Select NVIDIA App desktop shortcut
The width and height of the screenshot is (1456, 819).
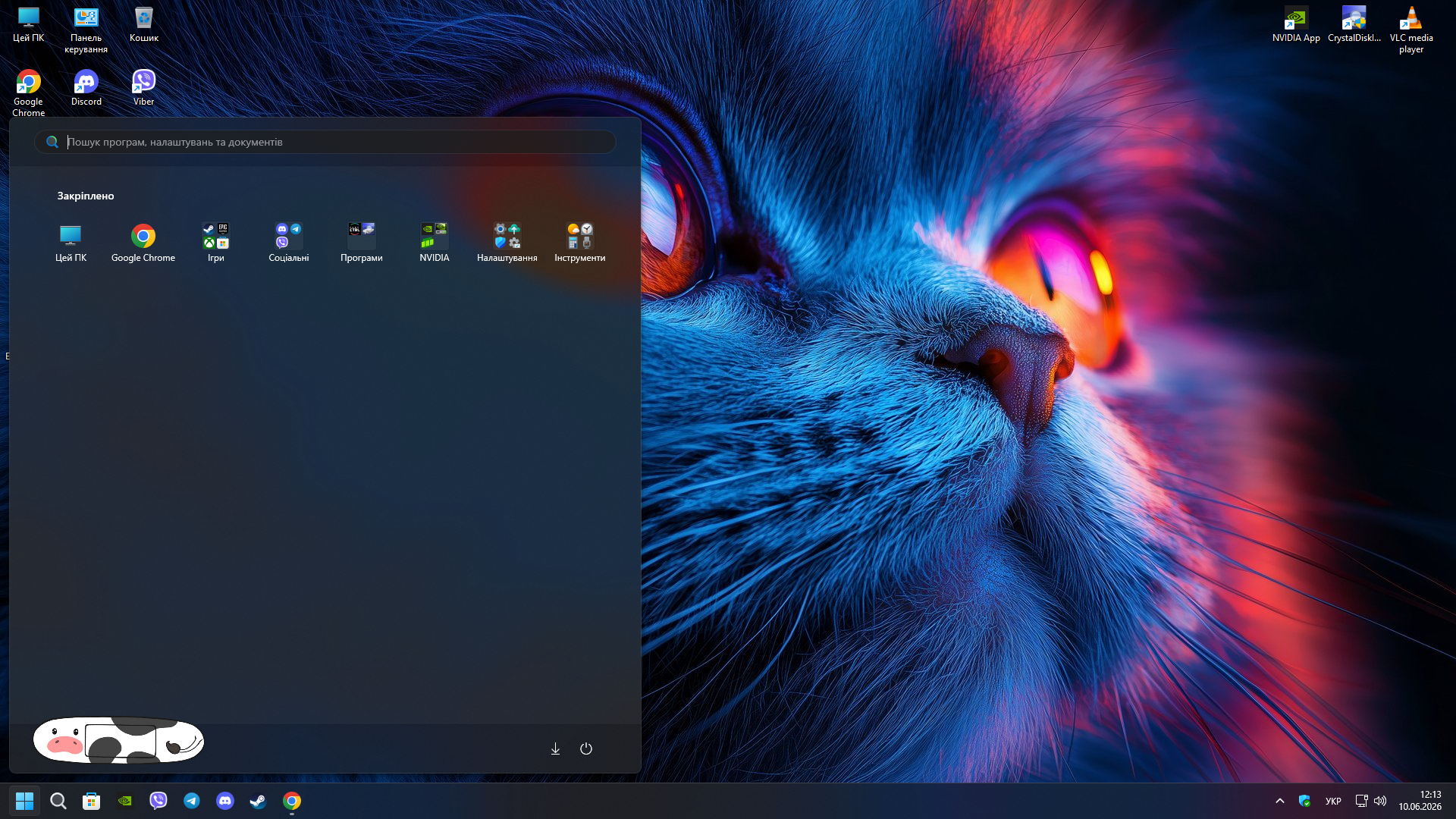coord(1296,24)
